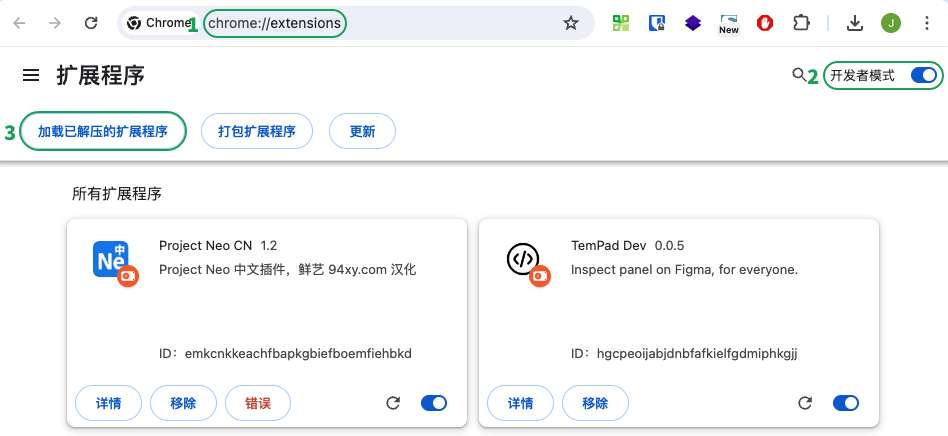Screen dimensions: 948x436
Task: Turn off the 开发者模式 toggle
Action: pyautogui.click(x=924, y=76)
